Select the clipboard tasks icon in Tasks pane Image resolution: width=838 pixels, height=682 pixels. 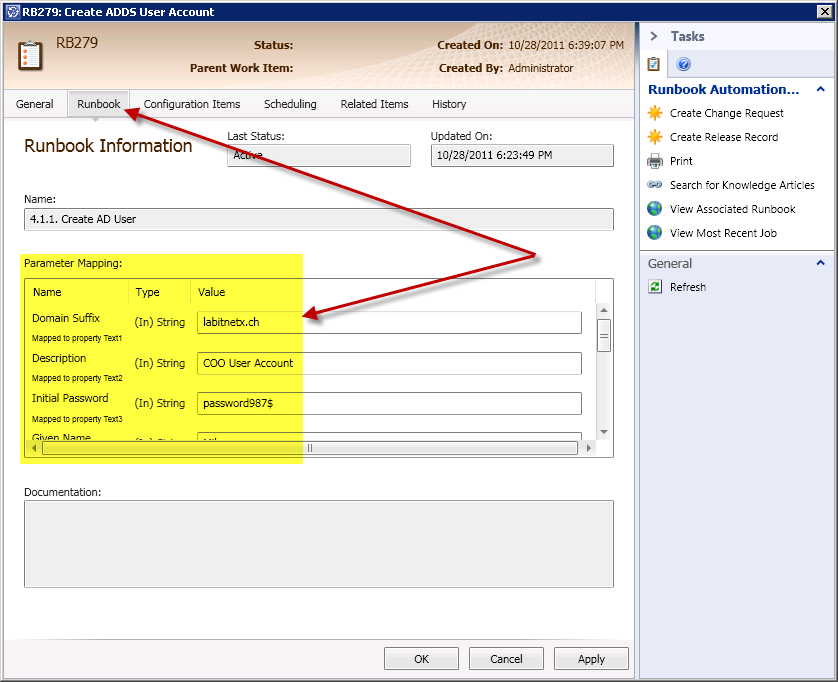tap(654, 64)
